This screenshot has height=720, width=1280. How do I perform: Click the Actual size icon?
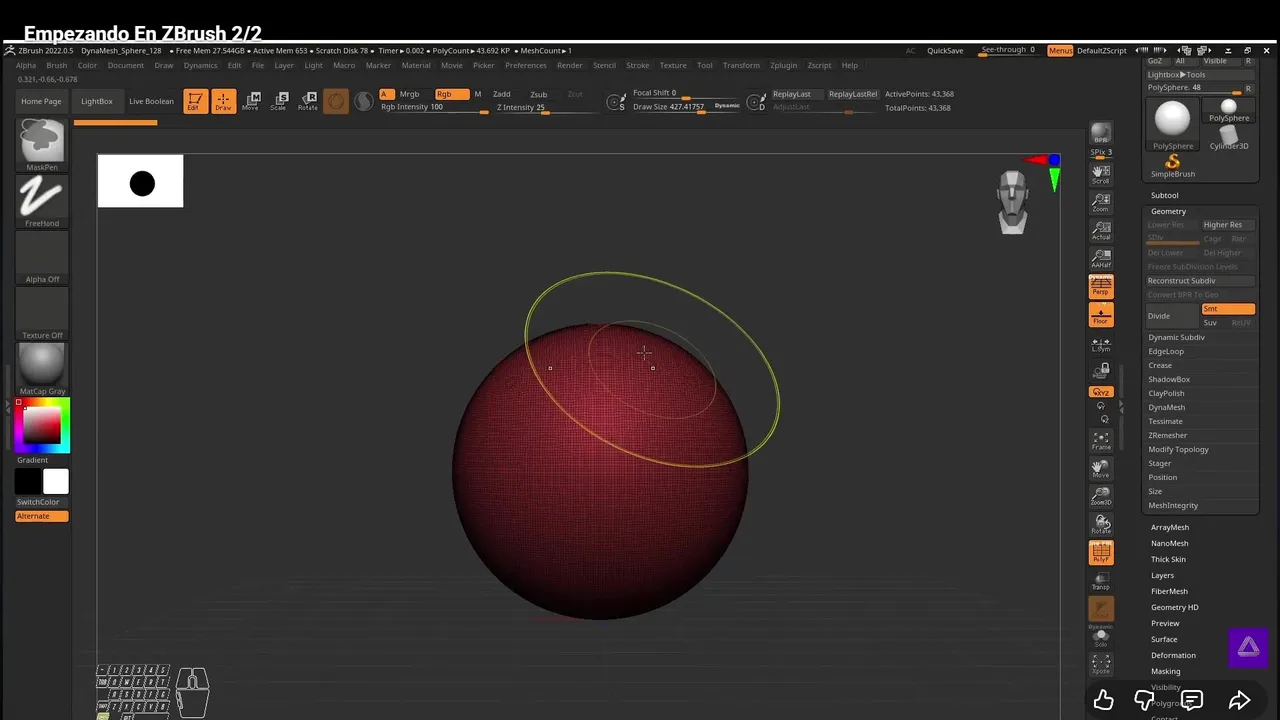coord(1101,231)
